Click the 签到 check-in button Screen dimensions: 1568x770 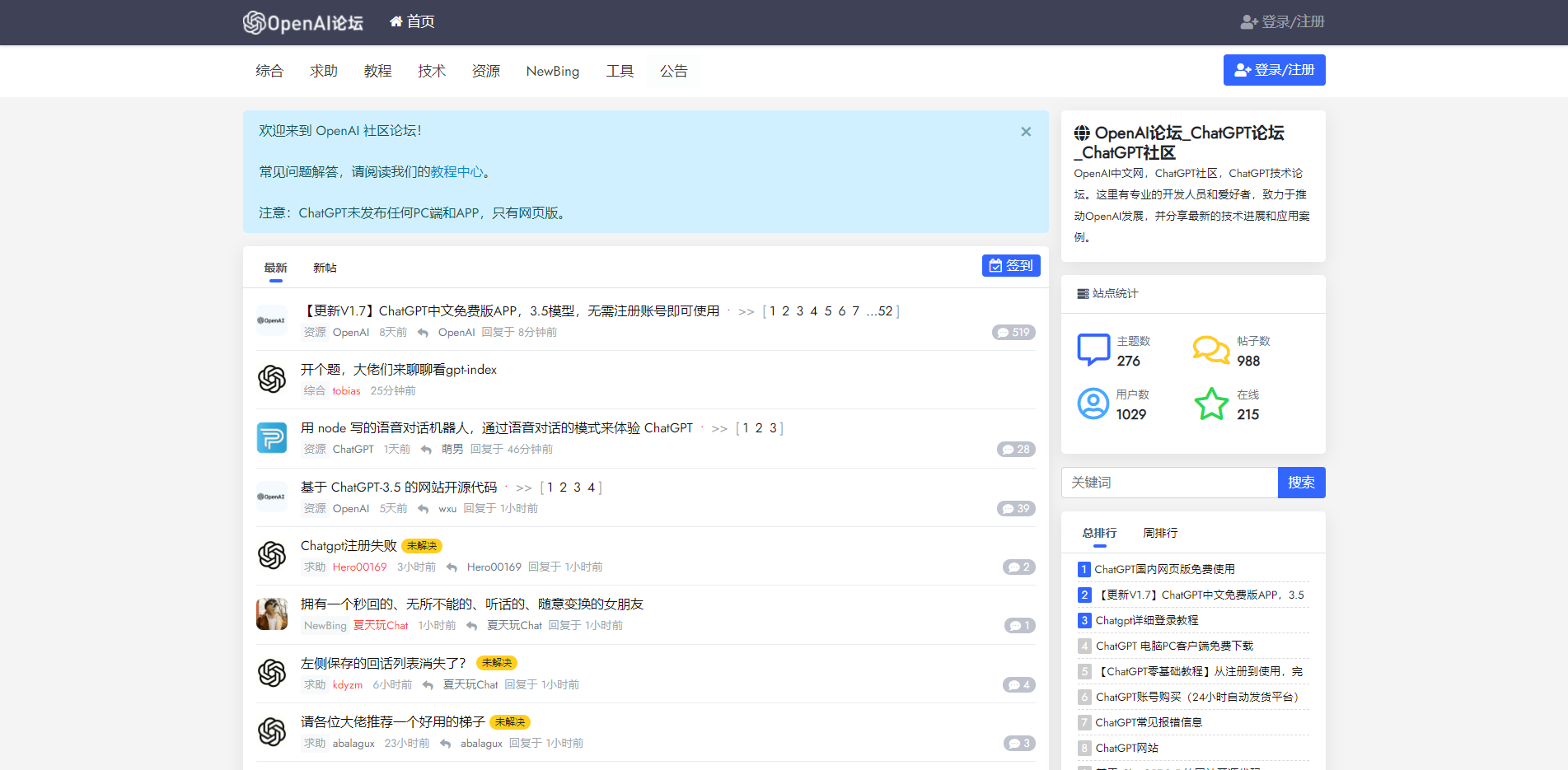1011,266
